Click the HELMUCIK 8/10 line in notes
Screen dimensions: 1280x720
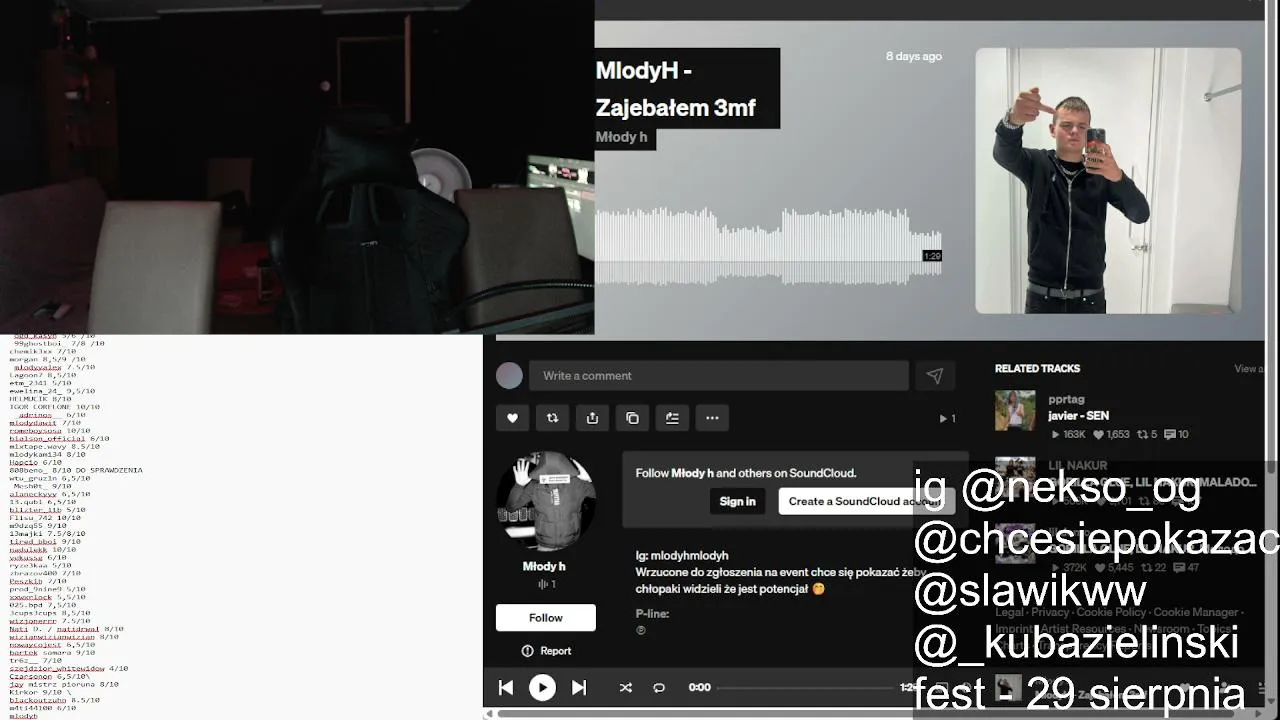point(40,399)
